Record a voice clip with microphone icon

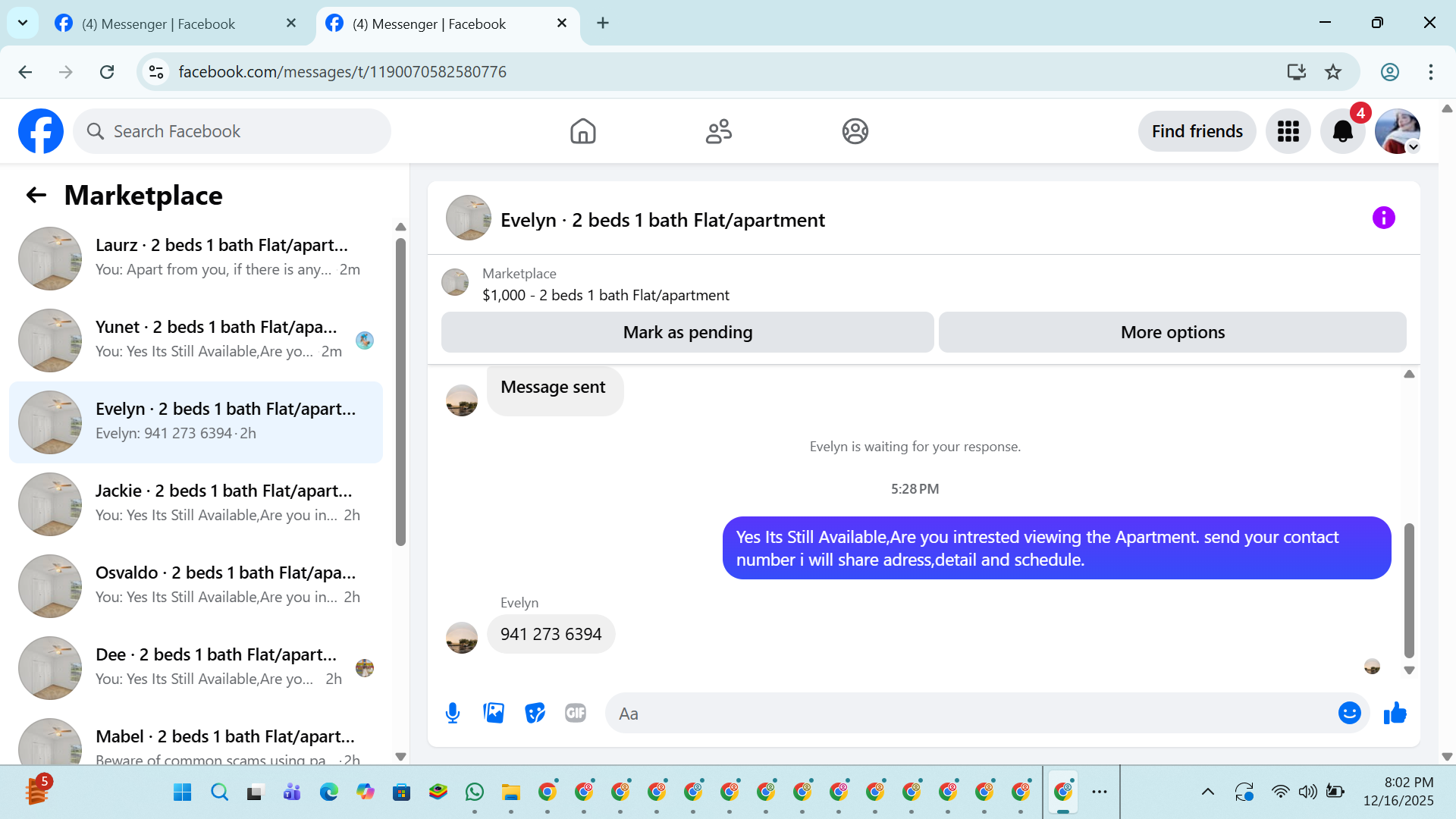click(x=453, y=713)
